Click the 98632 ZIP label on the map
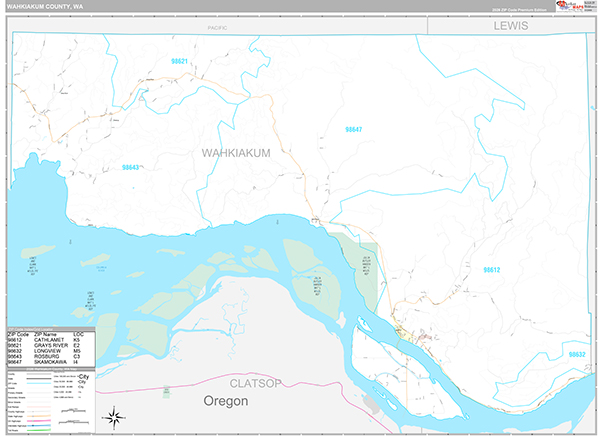The height and width of the screenshot is (436, 600). point(577,354)
